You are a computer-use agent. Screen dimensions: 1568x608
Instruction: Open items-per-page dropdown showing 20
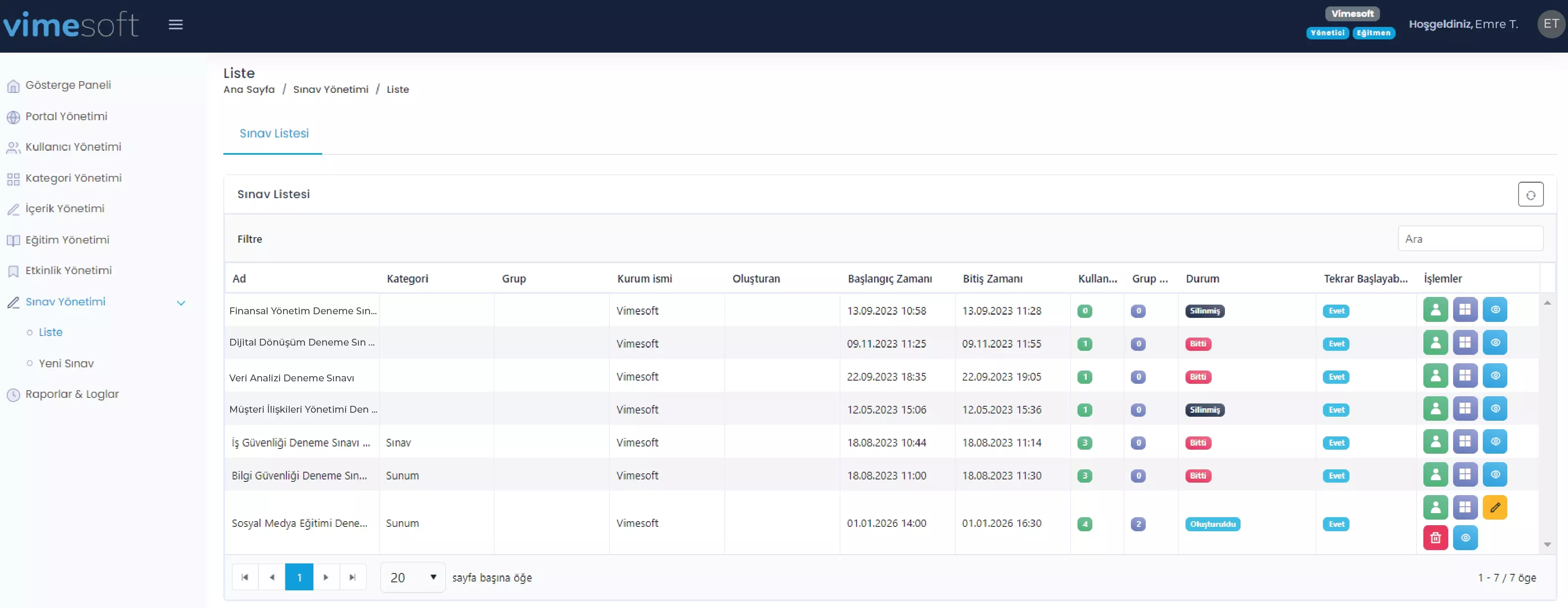pyautogui.click(x=413, y=577)
